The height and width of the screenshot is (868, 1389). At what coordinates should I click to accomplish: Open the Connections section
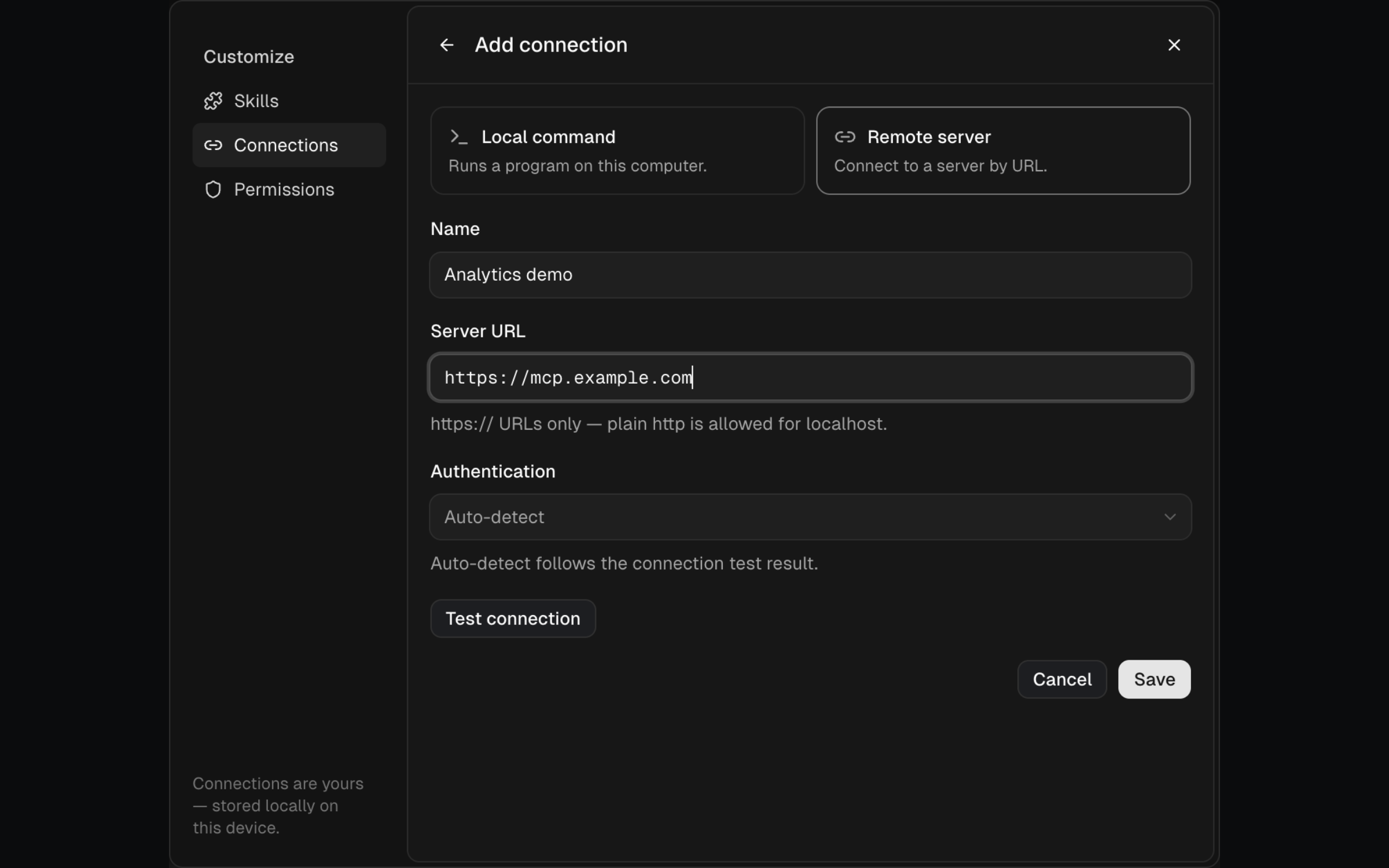[289, 145]
